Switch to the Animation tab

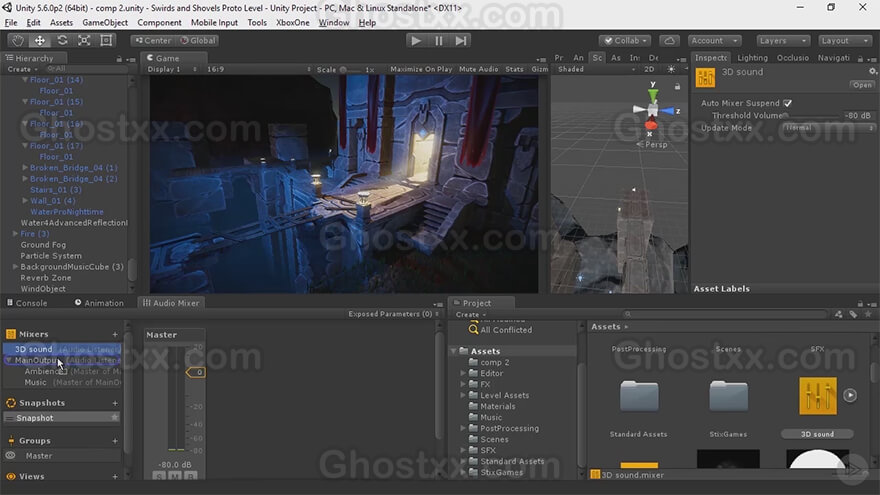pyautogui.click(x=99, y=302)
